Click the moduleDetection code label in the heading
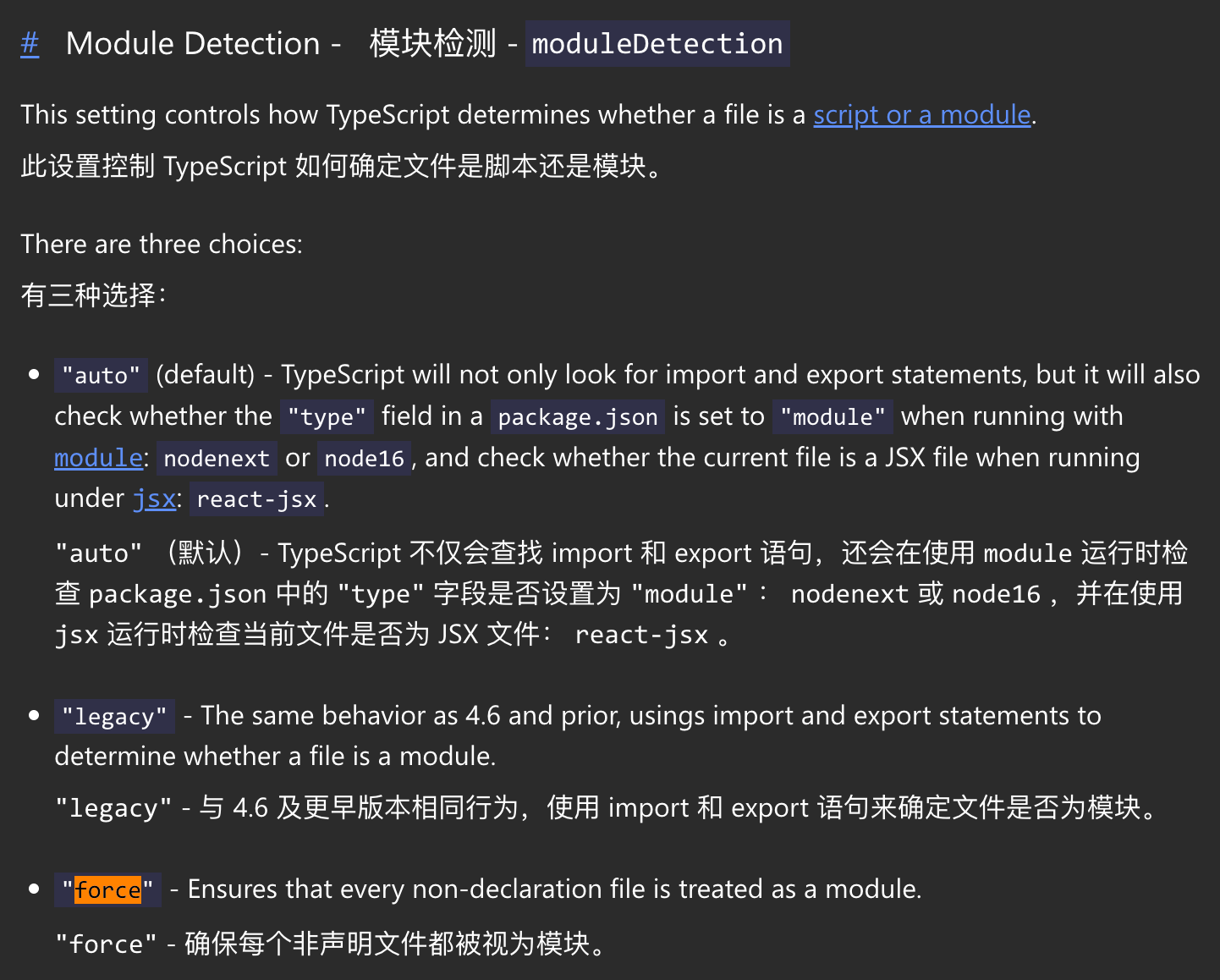The width and height of the screenshot is (1220, 980). (x=657, y=44)
